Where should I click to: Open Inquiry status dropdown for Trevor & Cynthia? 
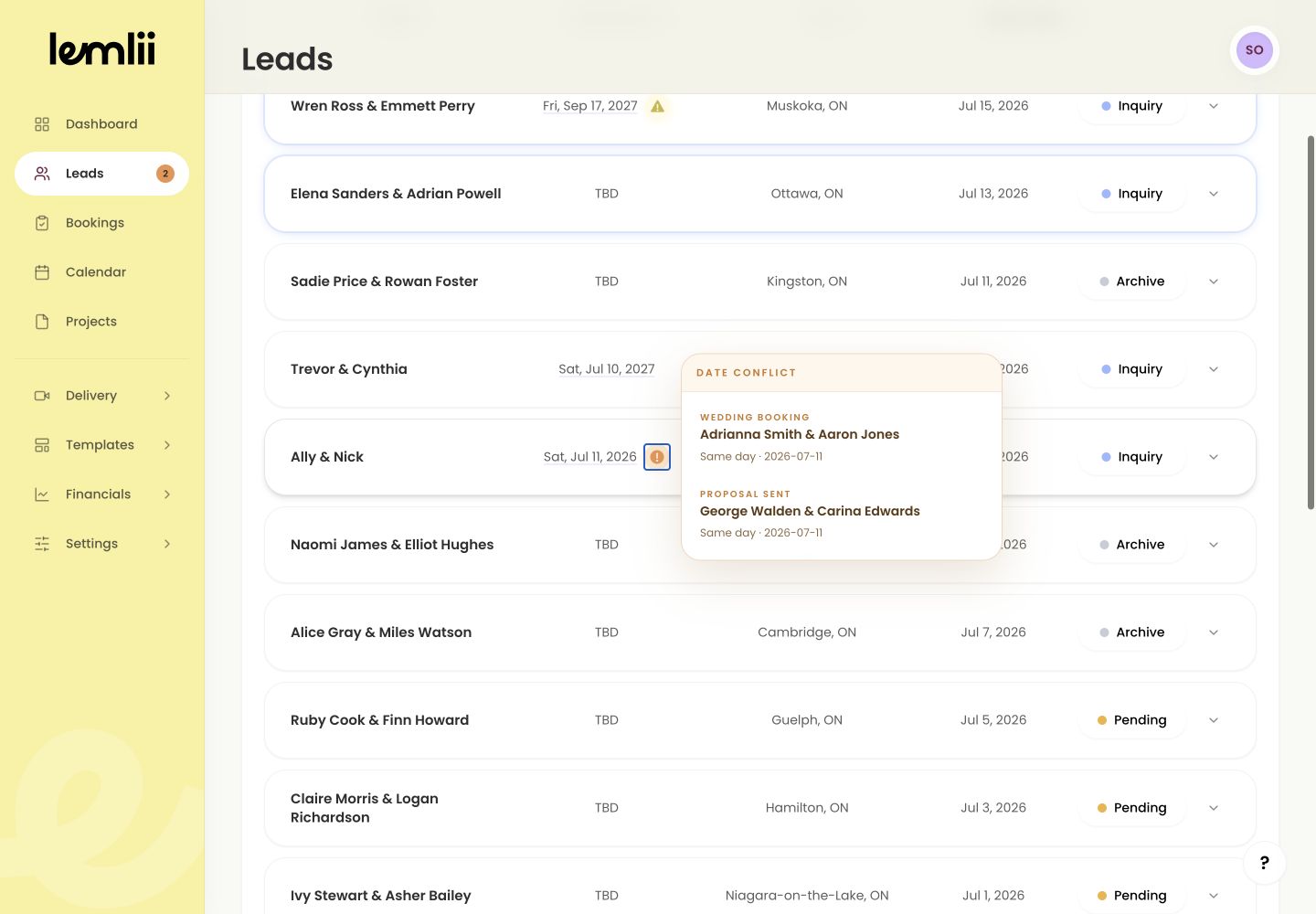[1132, 369]
